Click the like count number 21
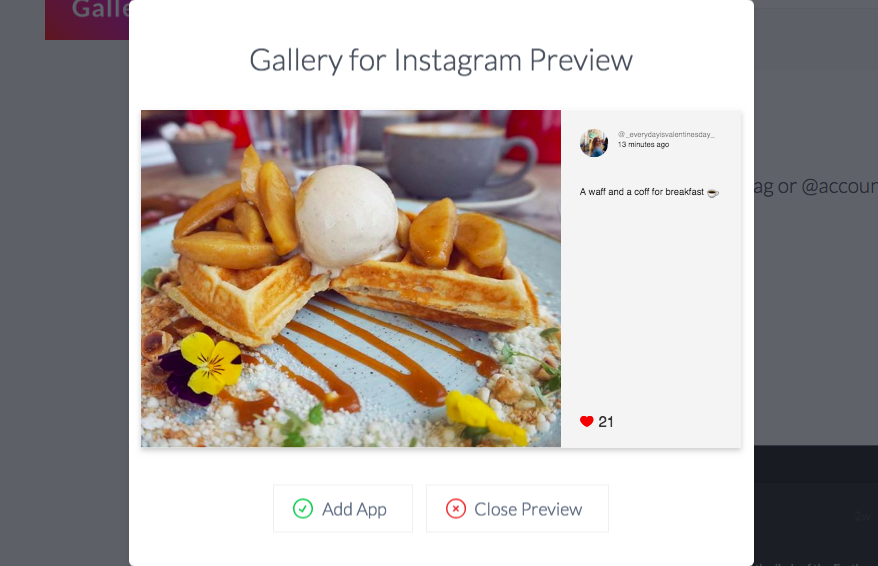This screenshot has height=566, width=878. 606,422
